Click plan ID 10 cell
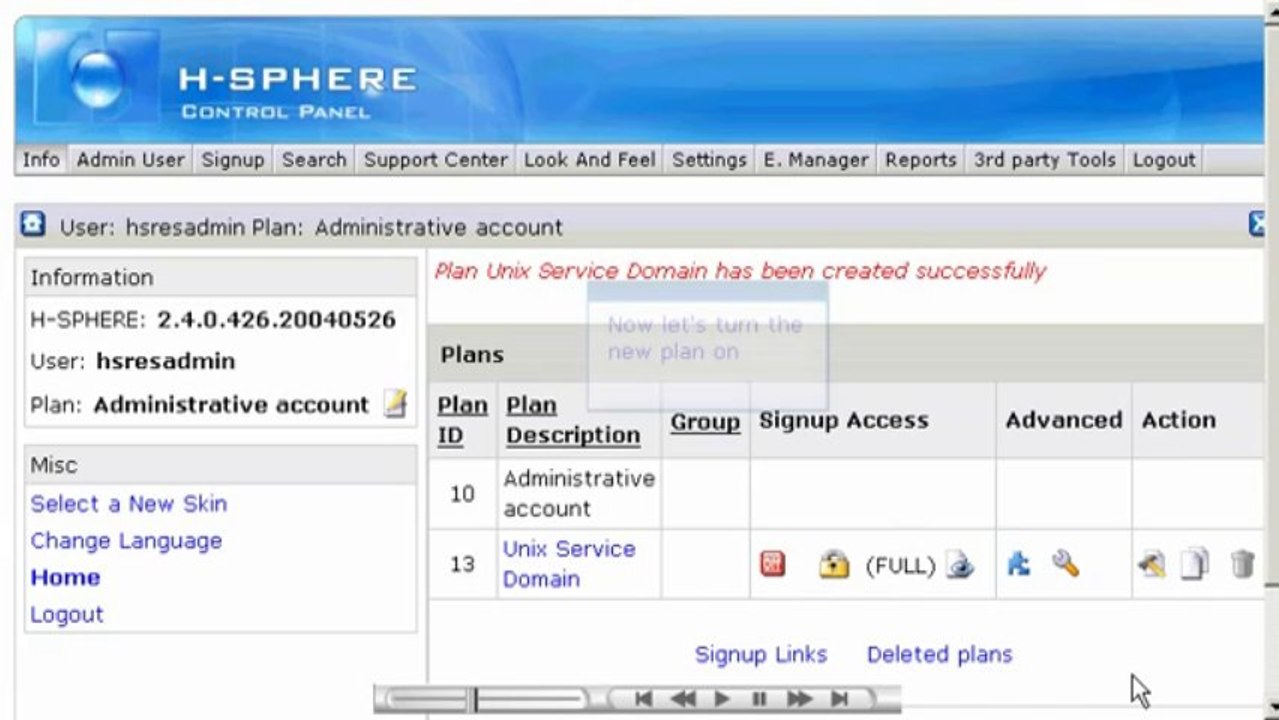Image resolution: width=1279 pixels, height=720 pixels. 462,493
